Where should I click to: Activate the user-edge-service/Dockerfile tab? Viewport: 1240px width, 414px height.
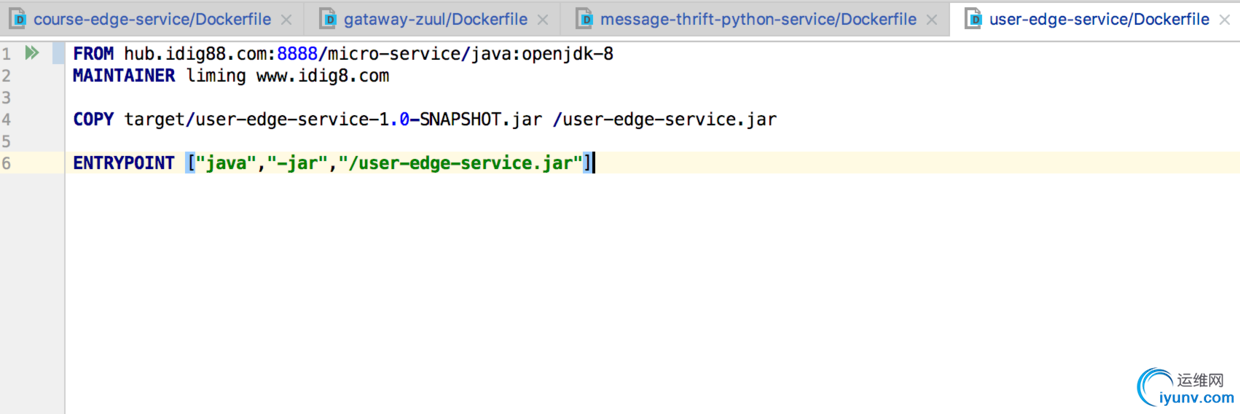(1099, 19)
